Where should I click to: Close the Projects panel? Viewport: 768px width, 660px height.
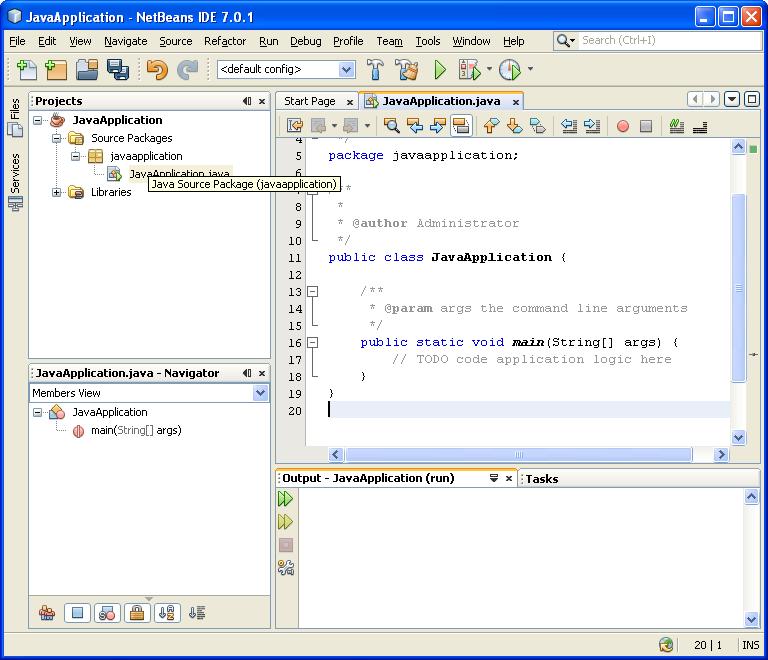pos(262,101)
